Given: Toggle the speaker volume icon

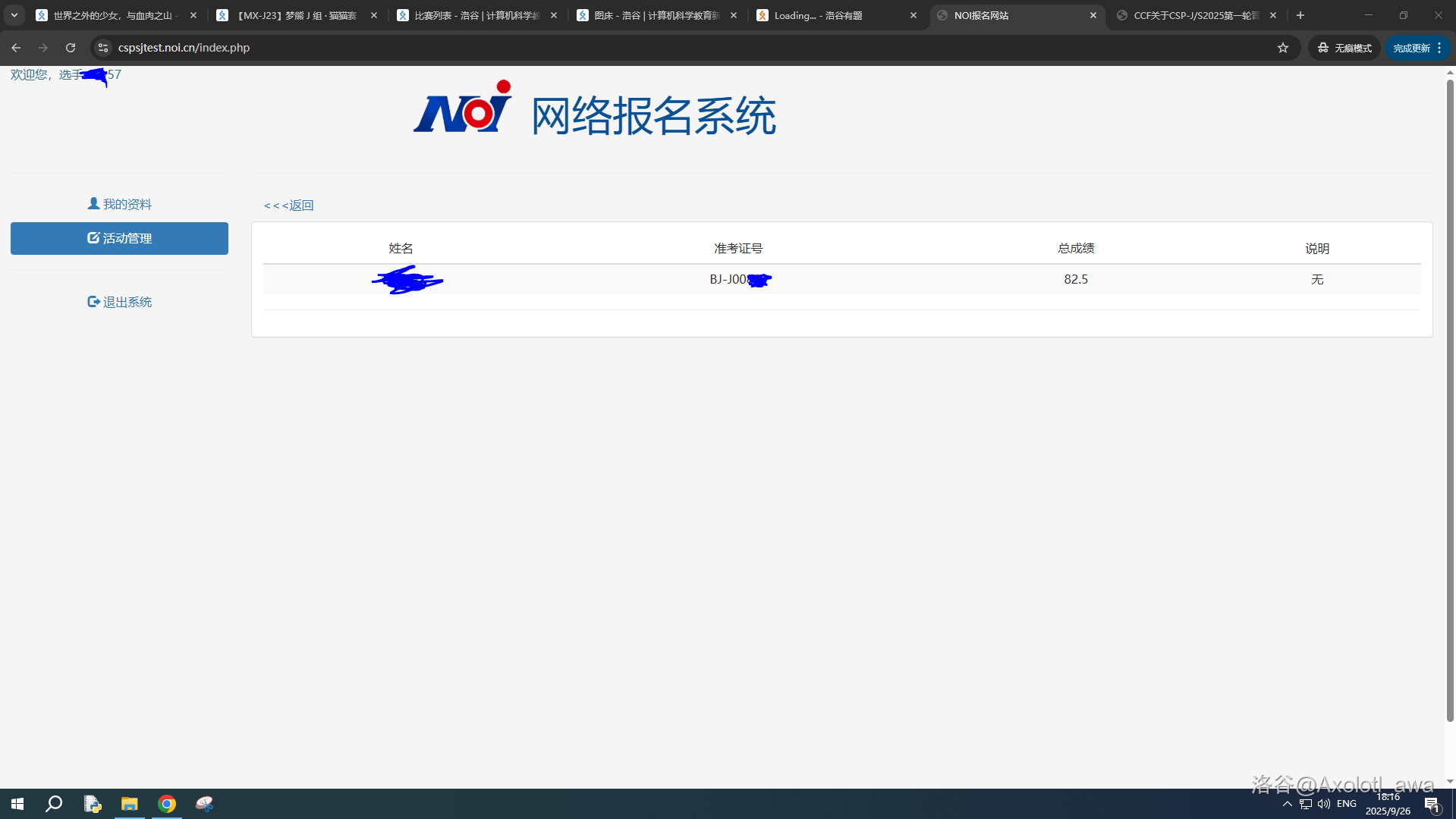Looking at the screenshot, I should pyautogui.click(x=1324, y=803).
